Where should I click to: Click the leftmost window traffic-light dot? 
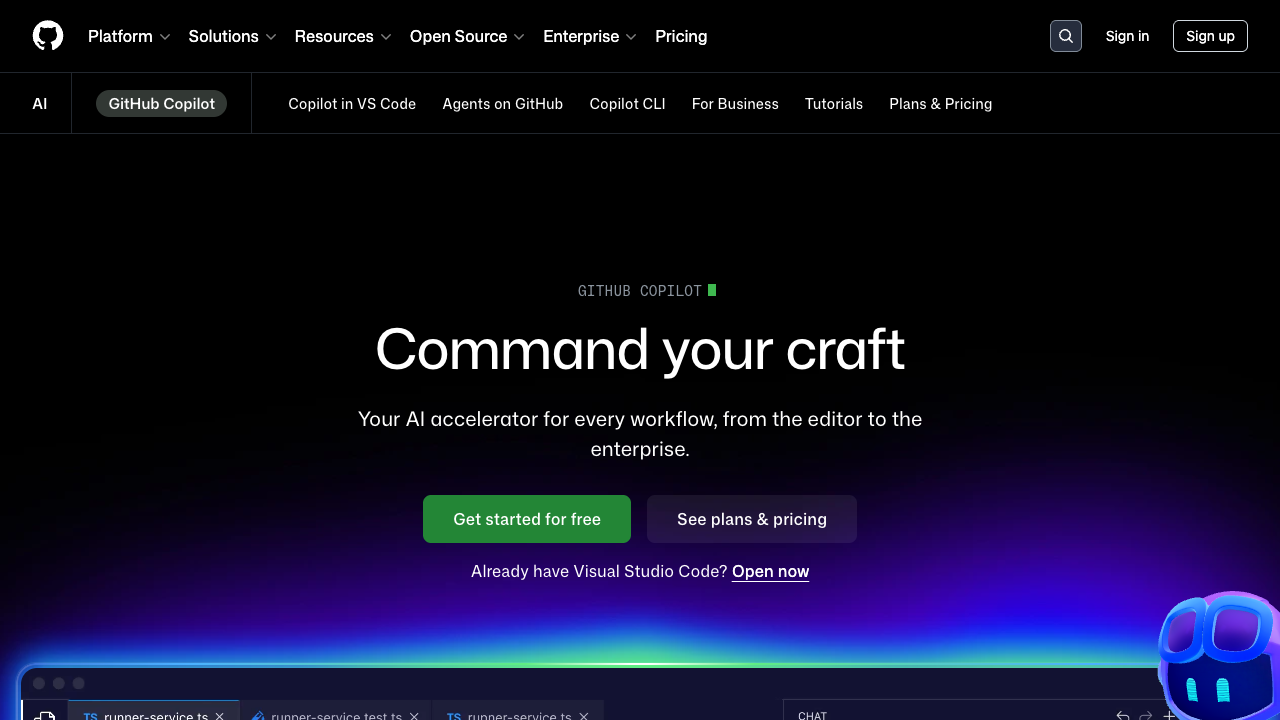click(38, 683)
